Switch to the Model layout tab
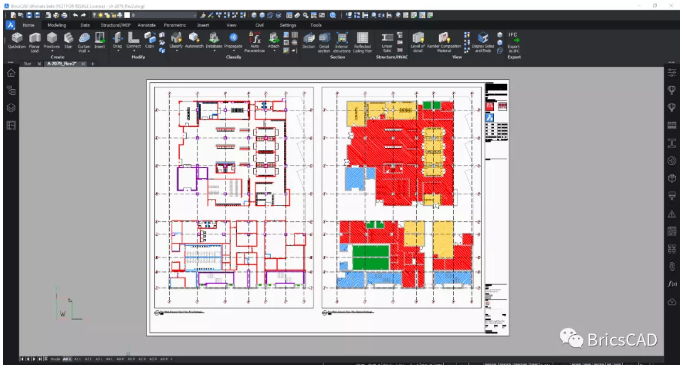This screenshot has width=683, height=365. tap(55, 359)
